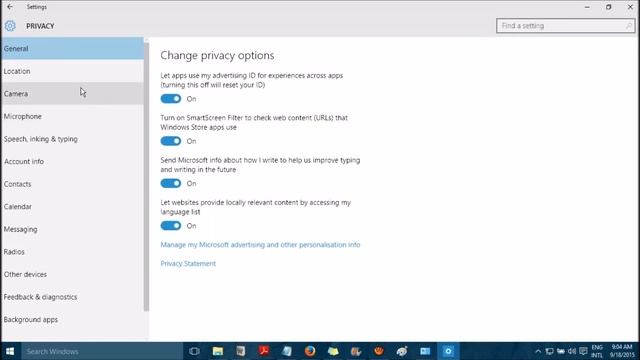Image resolution: width=640 pixels, height=360 pixels.
Task: Open the Location privacy section
Action: (72, 71)
